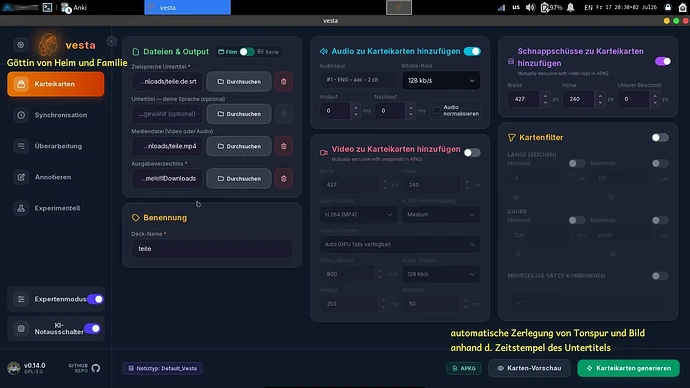Open the H.264 preset Medium dropdown
Screen dimensions: 690x388
click(441, 215)
